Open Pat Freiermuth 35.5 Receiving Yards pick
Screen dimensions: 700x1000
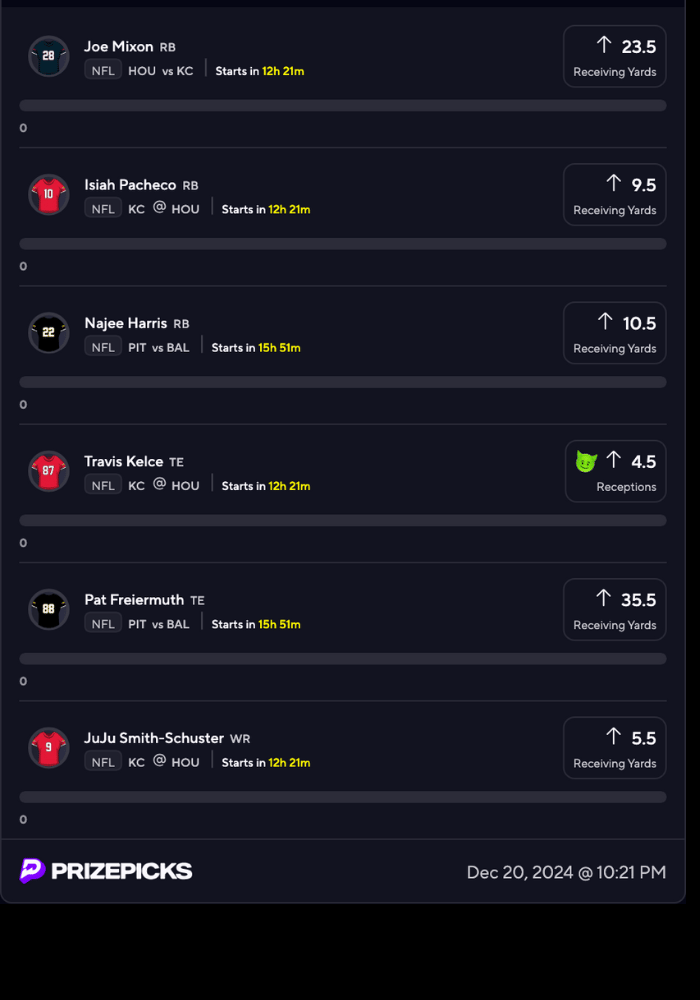click(614, 609)
